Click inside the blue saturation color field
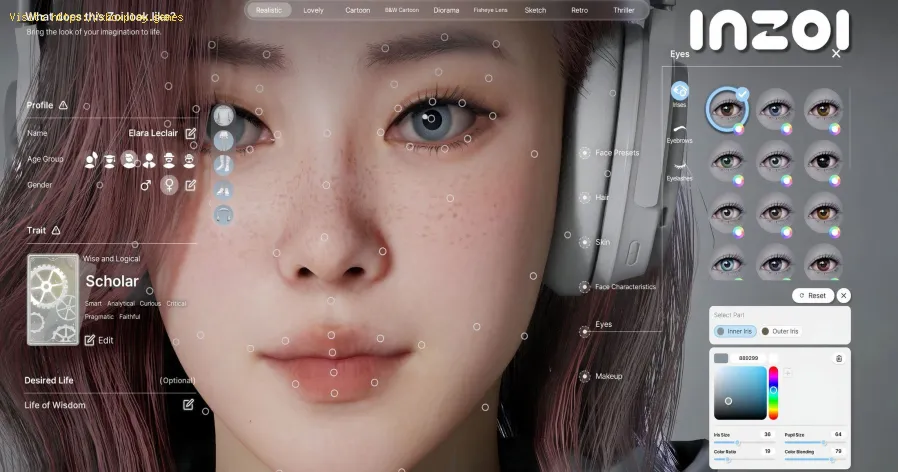 pyautogui.click(x=740, y=393)
